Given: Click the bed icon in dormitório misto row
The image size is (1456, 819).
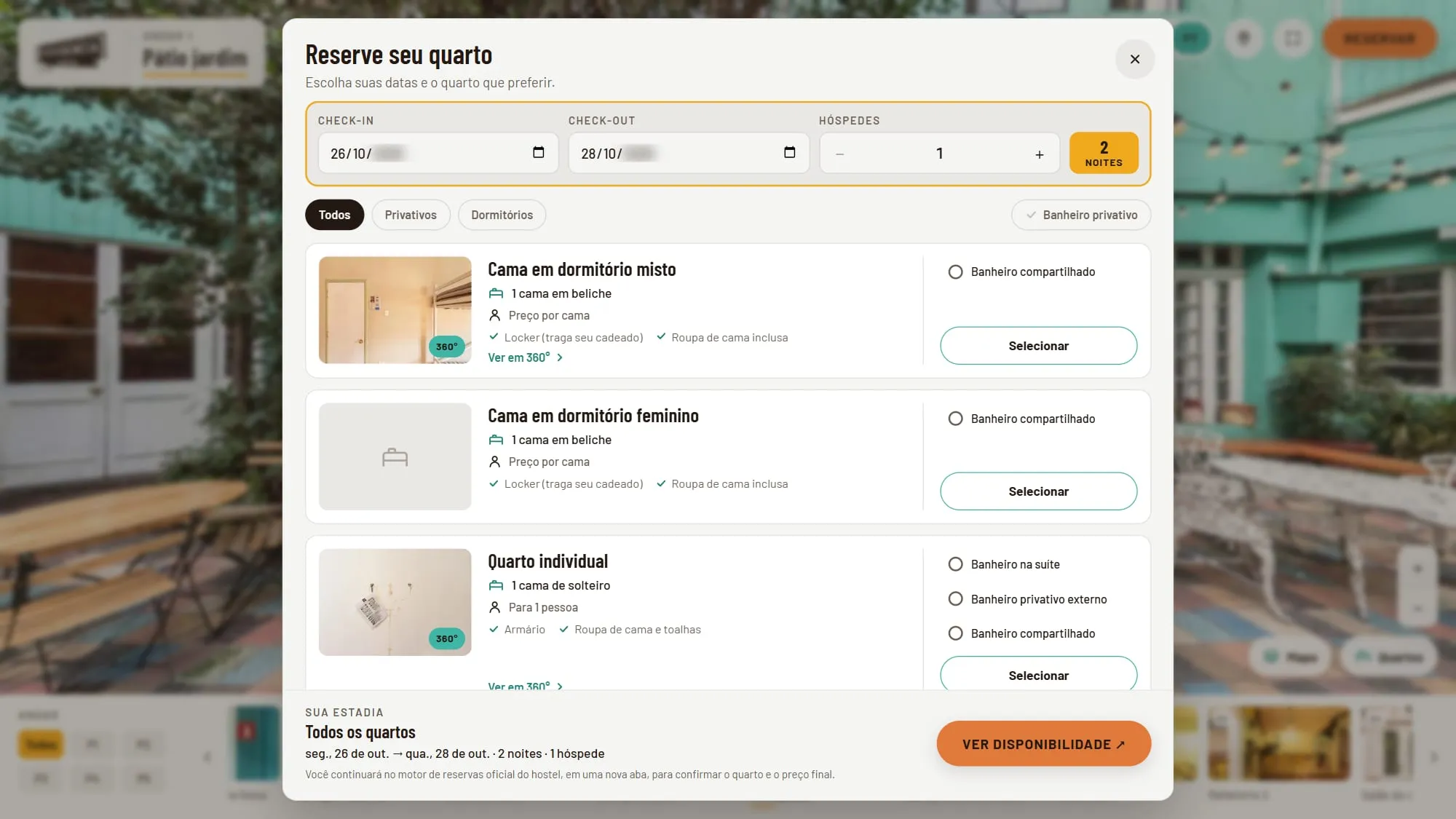Looking at the screenshot, I should (496, 293).
